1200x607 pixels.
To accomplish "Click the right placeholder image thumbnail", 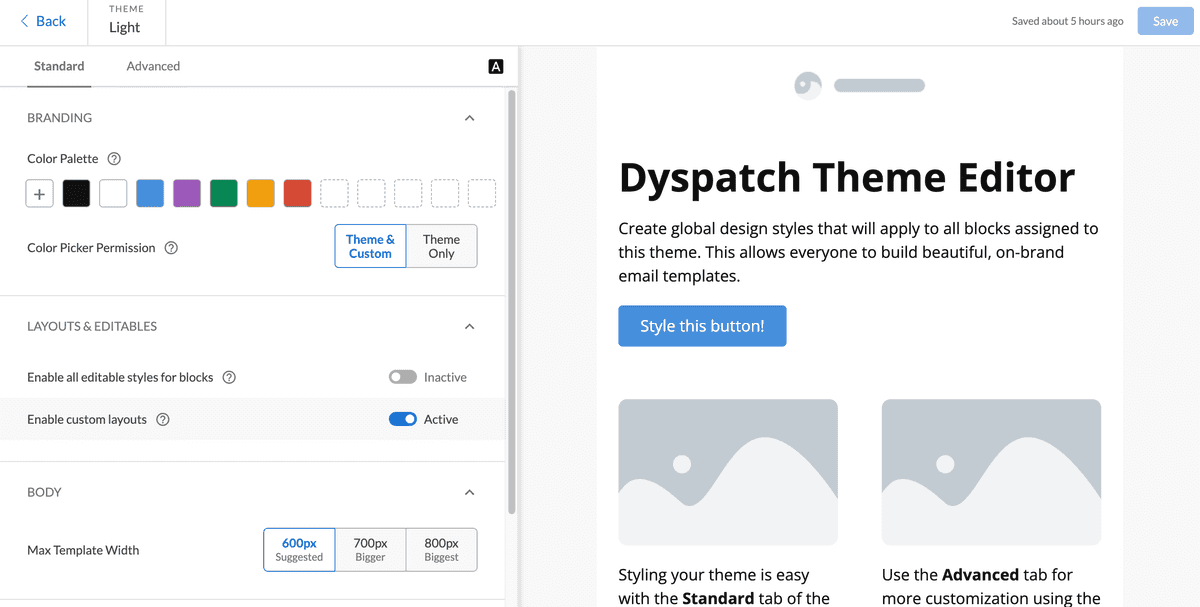I will [x=991, y=472].
